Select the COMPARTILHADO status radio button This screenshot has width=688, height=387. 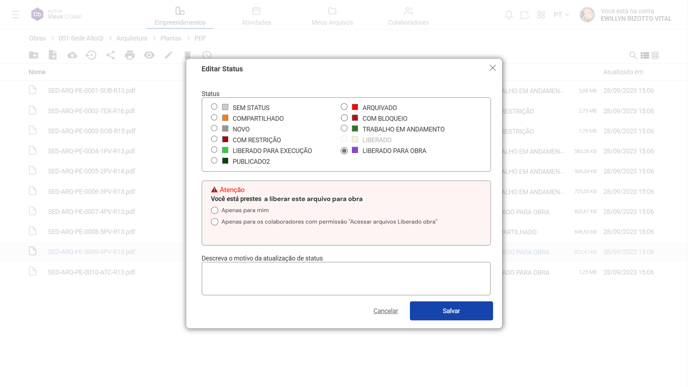tap(214, 118)
